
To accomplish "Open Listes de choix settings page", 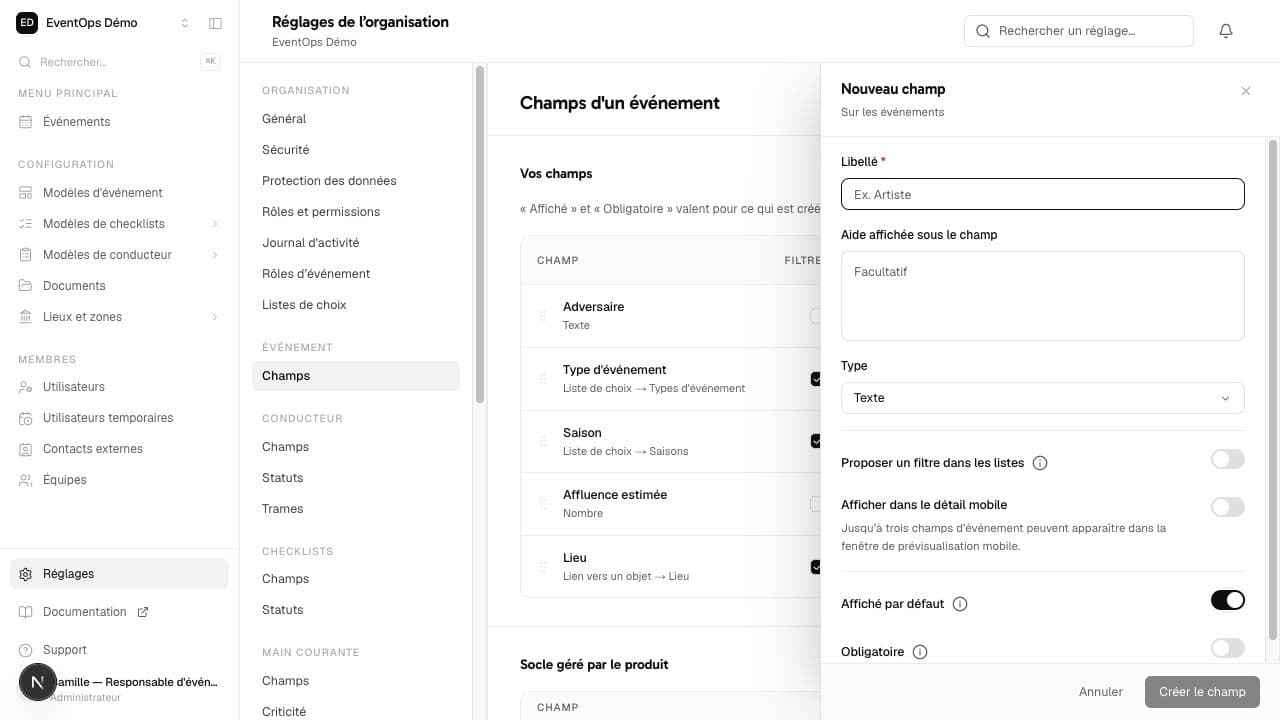I will pos(304,305).
